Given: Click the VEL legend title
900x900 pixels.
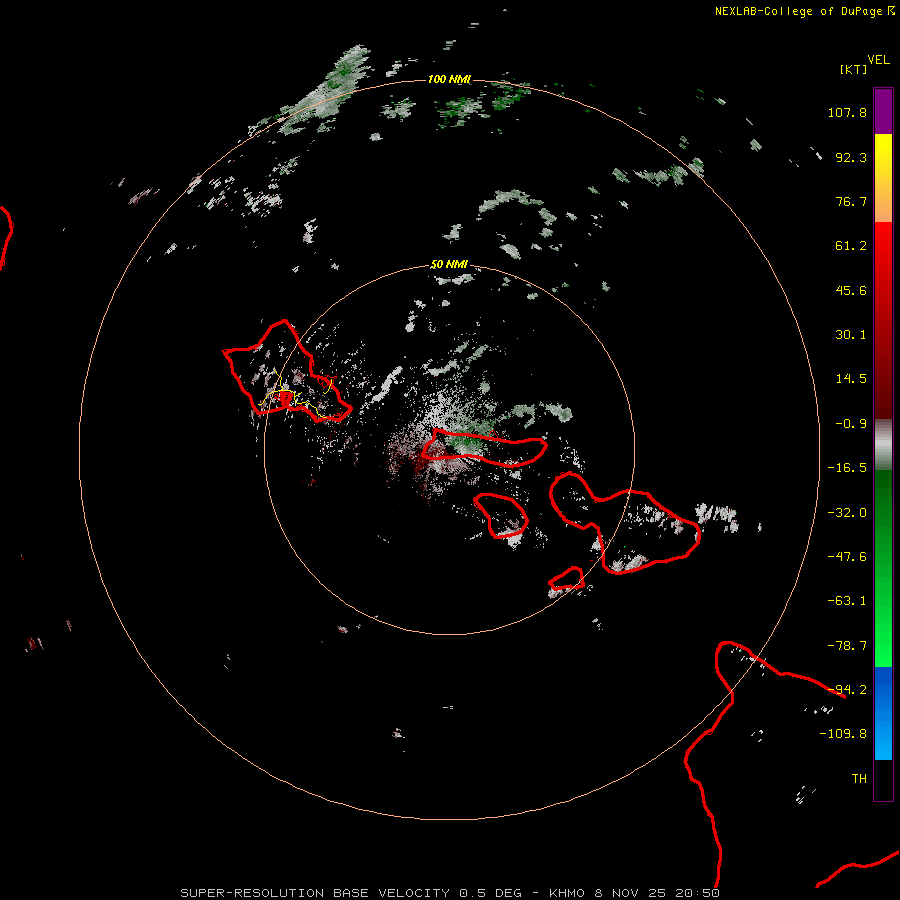Looking at the screenshot, I should point(878,60).
